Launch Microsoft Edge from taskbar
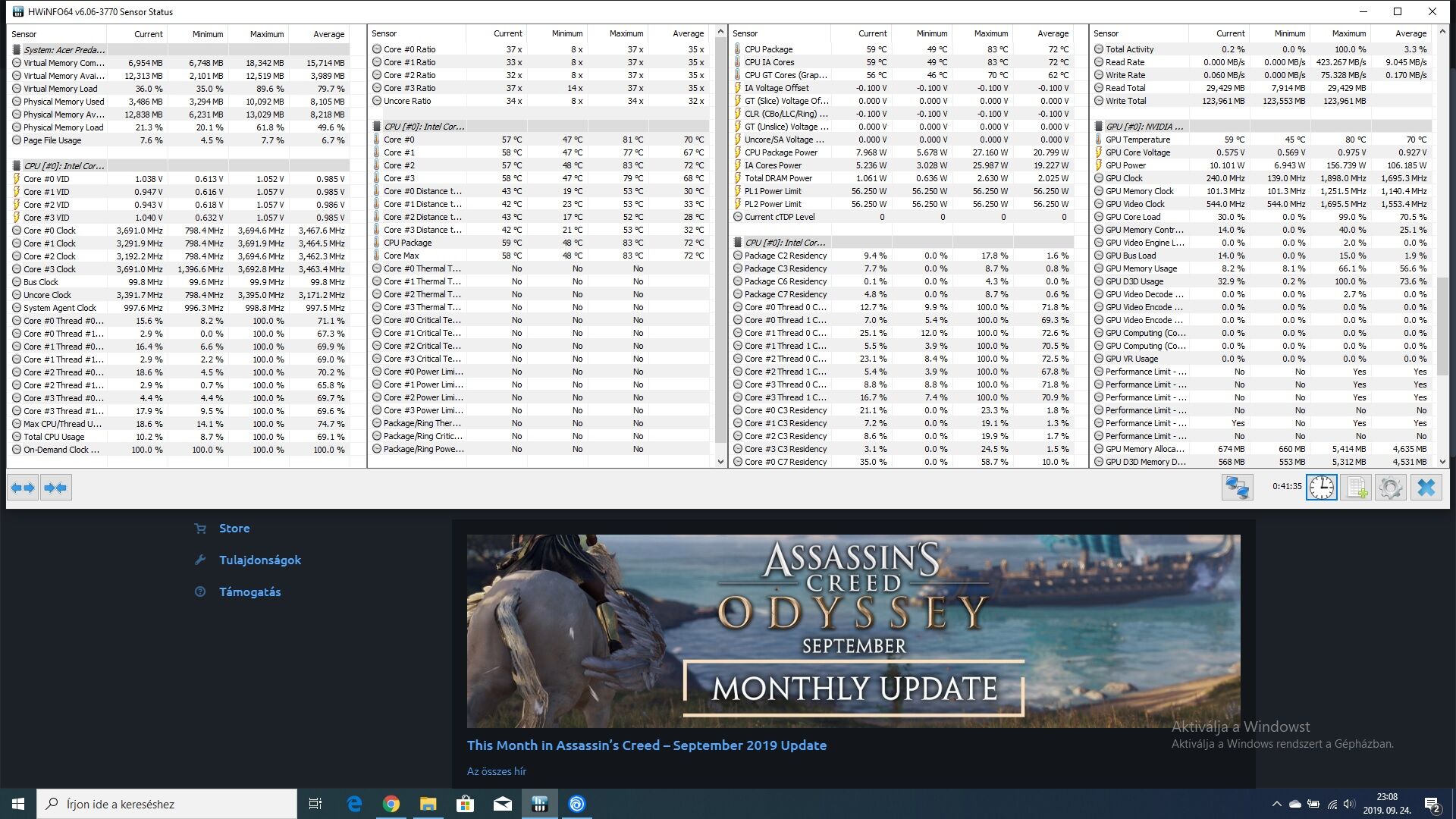 click(354, 804)
